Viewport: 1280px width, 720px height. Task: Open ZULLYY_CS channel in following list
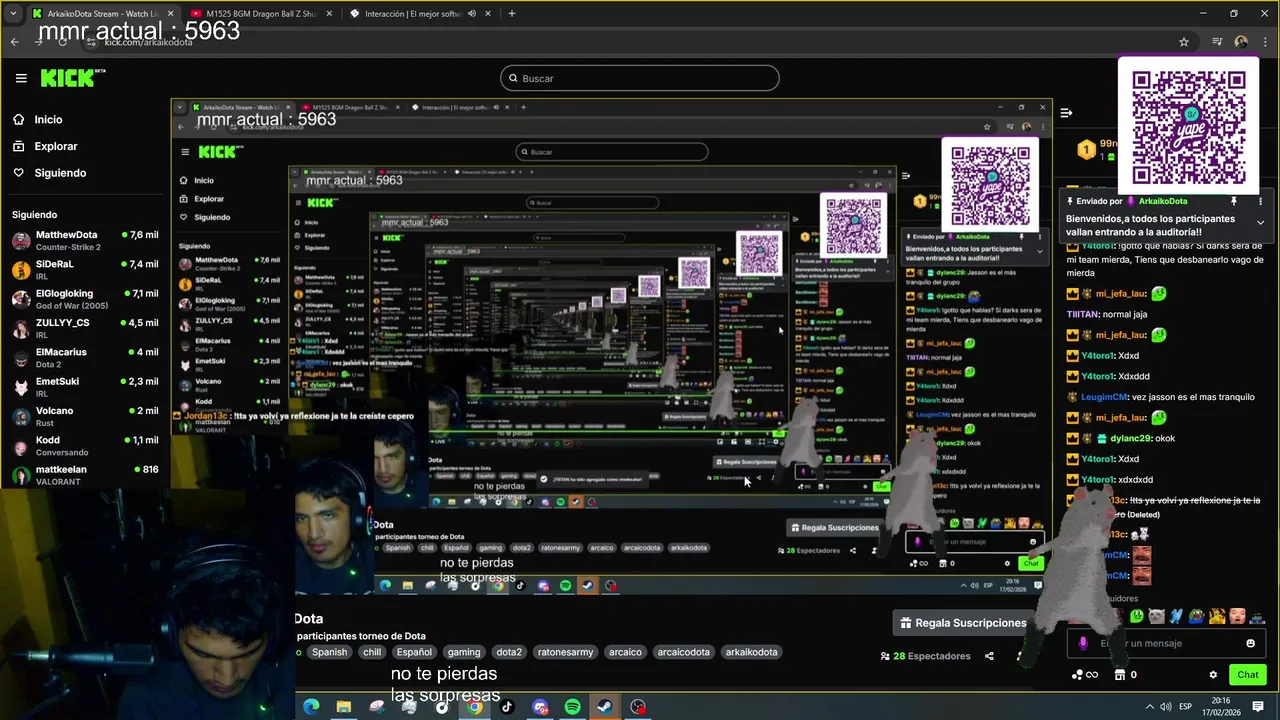(85, 328)
